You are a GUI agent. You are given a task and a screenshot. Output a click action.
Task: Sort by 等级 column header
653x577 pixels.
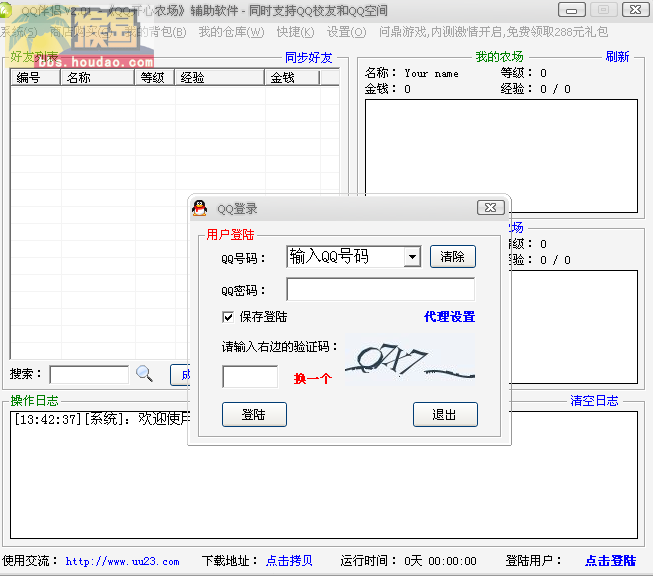[155, 78]
